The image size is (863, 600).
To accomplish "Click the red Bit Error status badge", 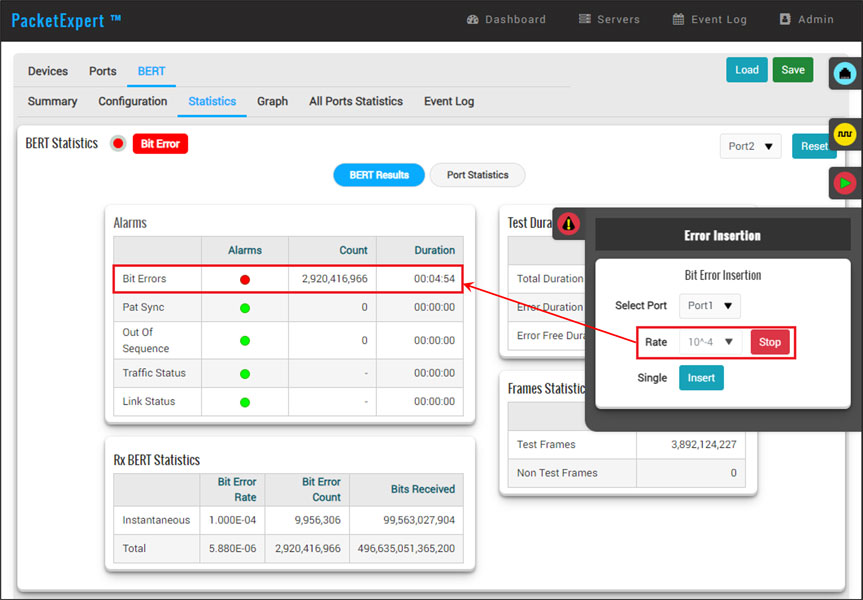I will (x=160, y=144).
